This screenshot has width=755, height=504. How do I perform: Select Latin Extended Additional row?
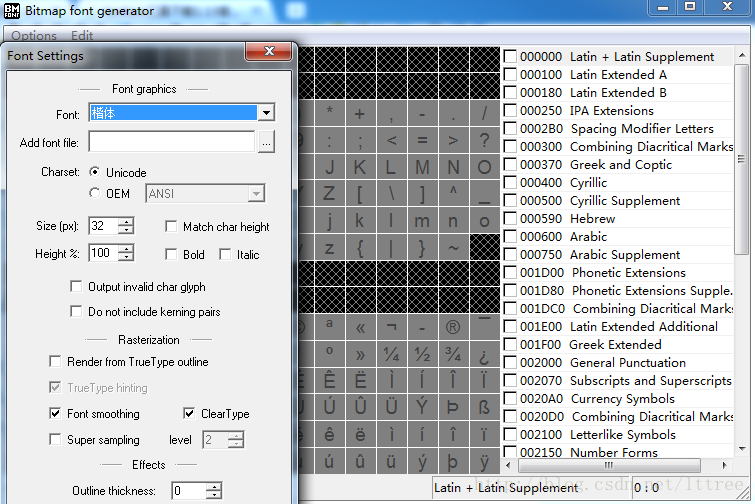[618, 326]
